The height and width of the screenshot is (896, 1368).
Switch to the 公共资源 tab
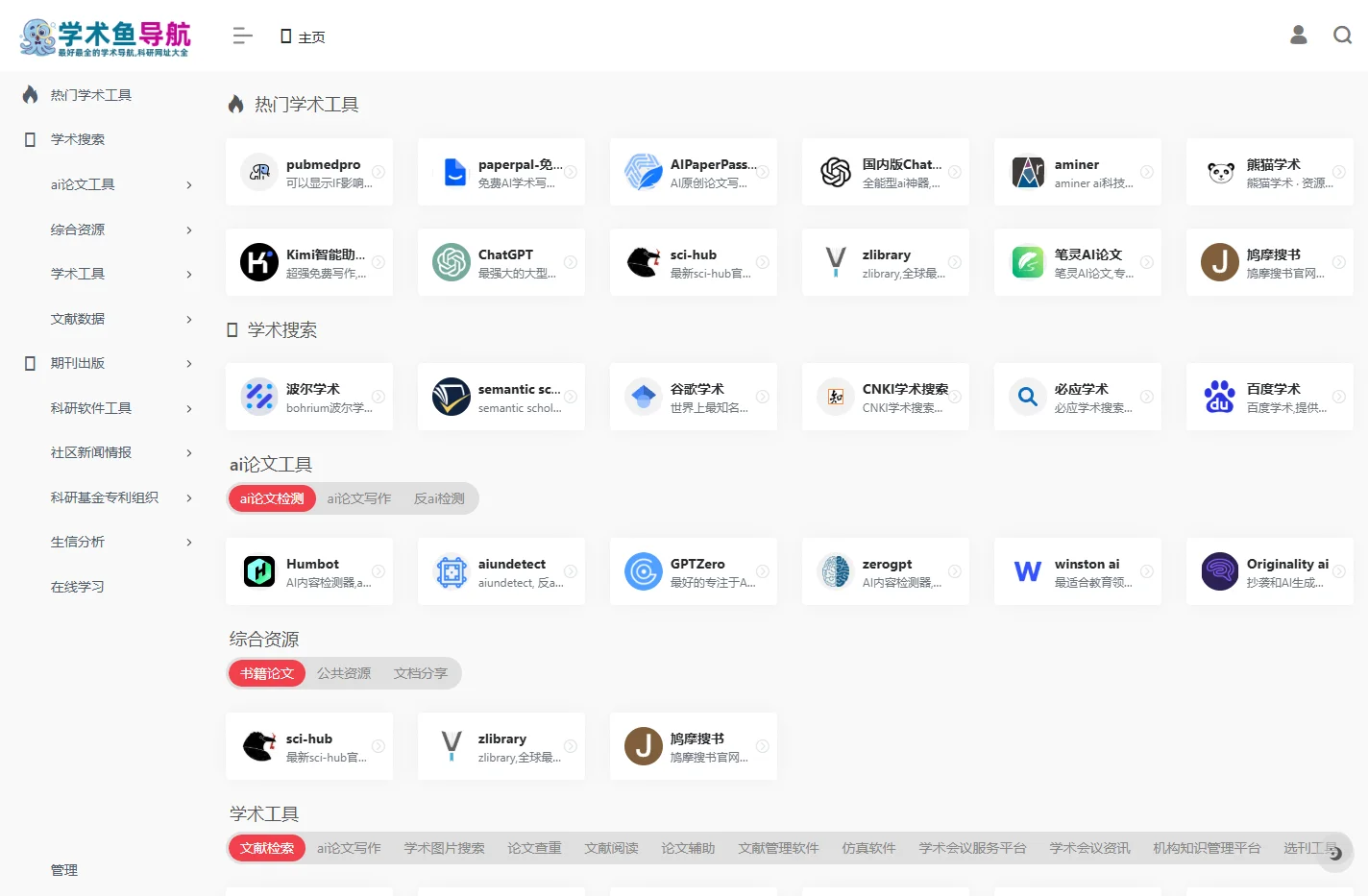[x=344, y=673]
